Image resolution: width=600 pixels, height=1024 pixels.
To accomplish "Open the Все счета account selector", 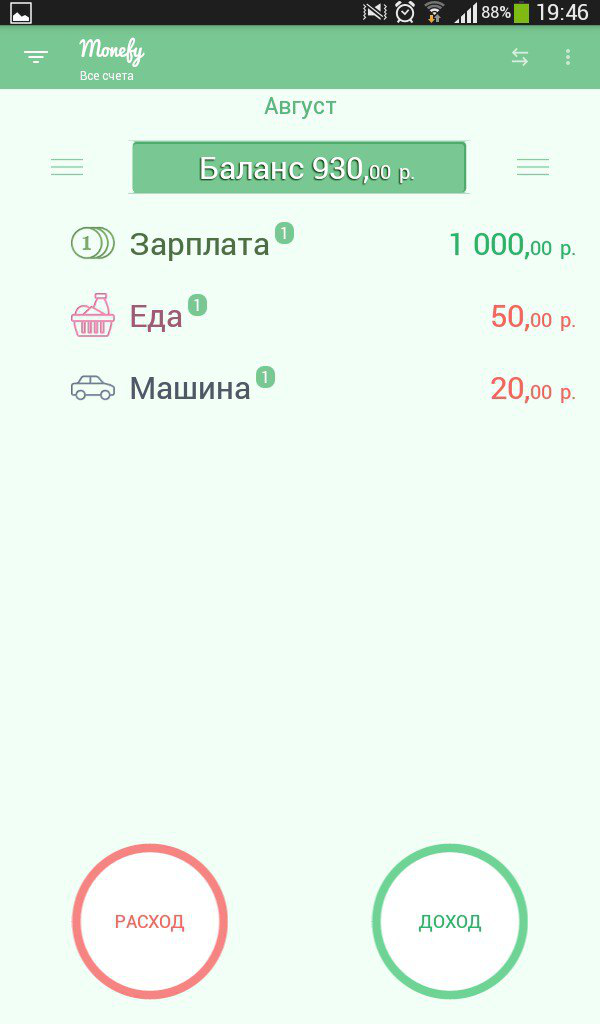I will tap(107, 76).
